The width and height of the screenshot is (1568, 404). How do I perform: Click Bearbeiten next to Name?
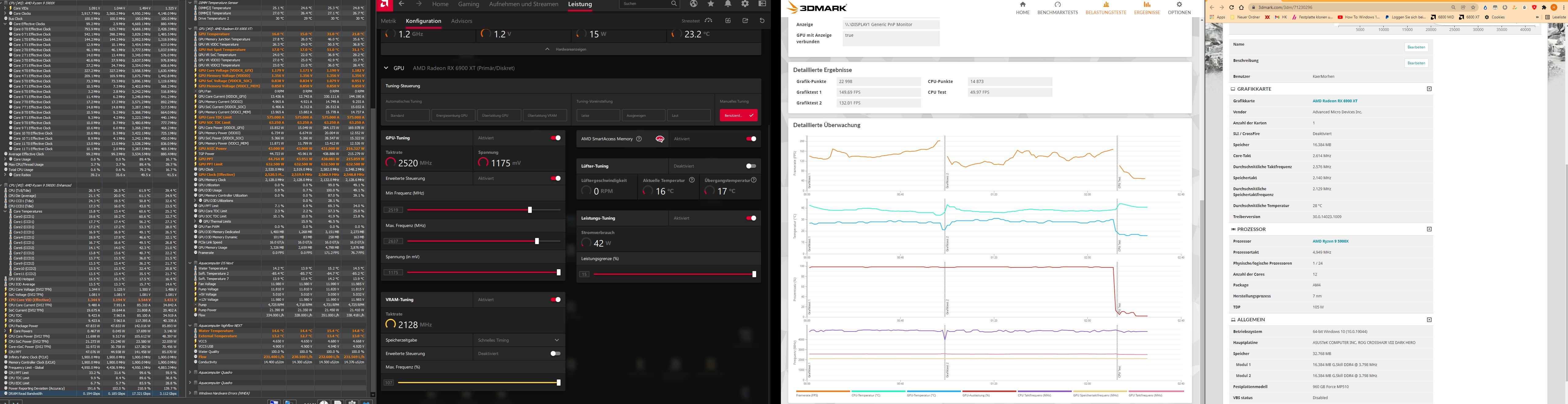tap(1416, 47)
